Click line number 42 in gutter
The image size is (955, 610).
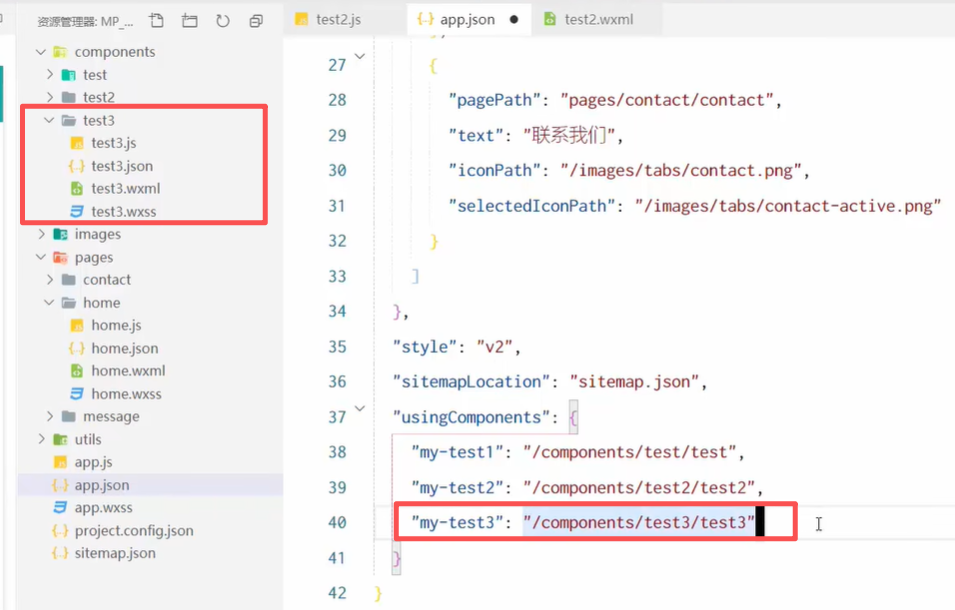pos(337,593)
